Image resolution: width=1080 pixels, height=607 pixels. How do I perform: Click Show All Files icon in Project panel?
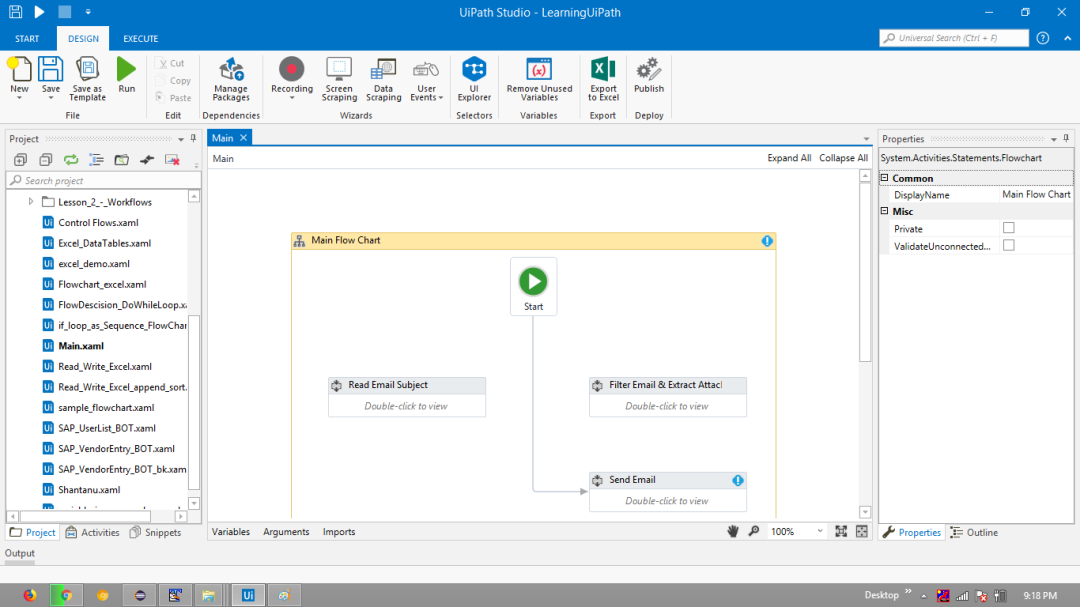point(96,160)
